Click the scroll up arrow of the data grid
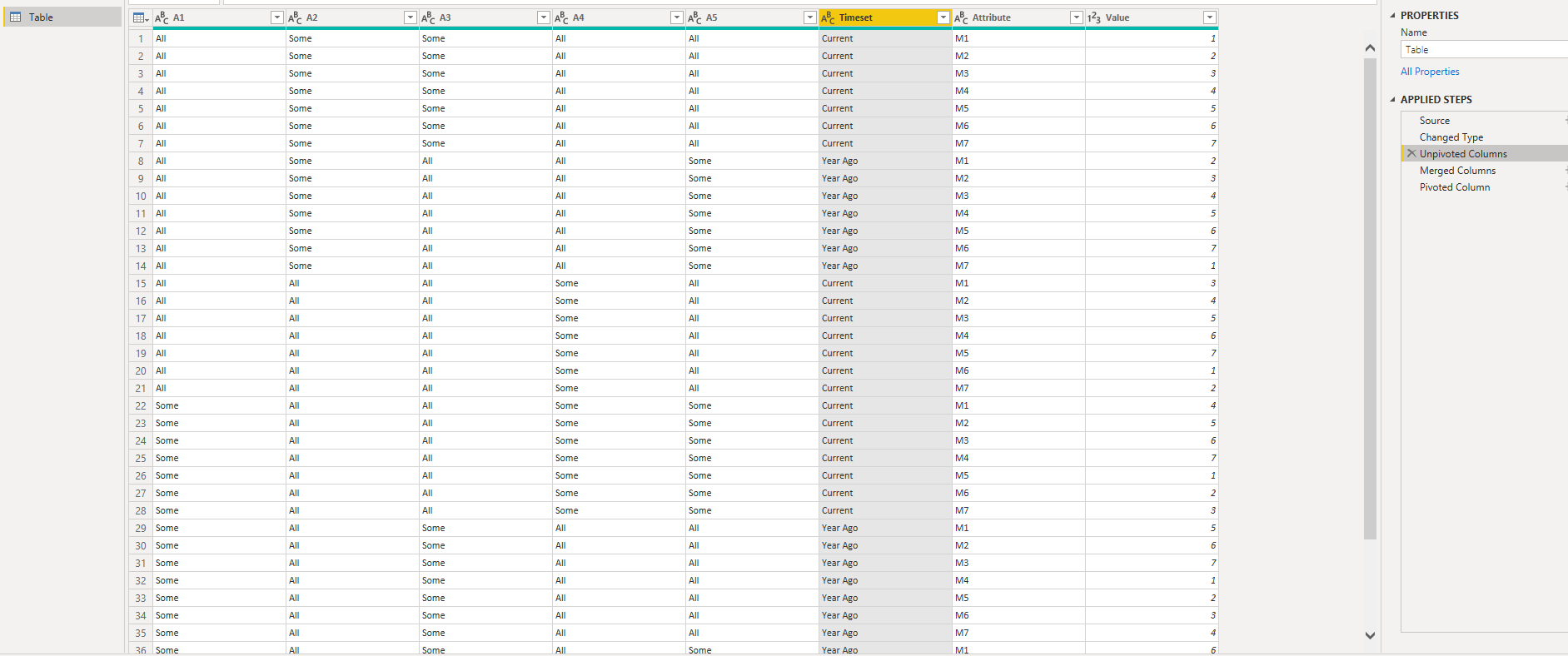Viewport: 1568px width, 656px height. tap(1370, 47)
